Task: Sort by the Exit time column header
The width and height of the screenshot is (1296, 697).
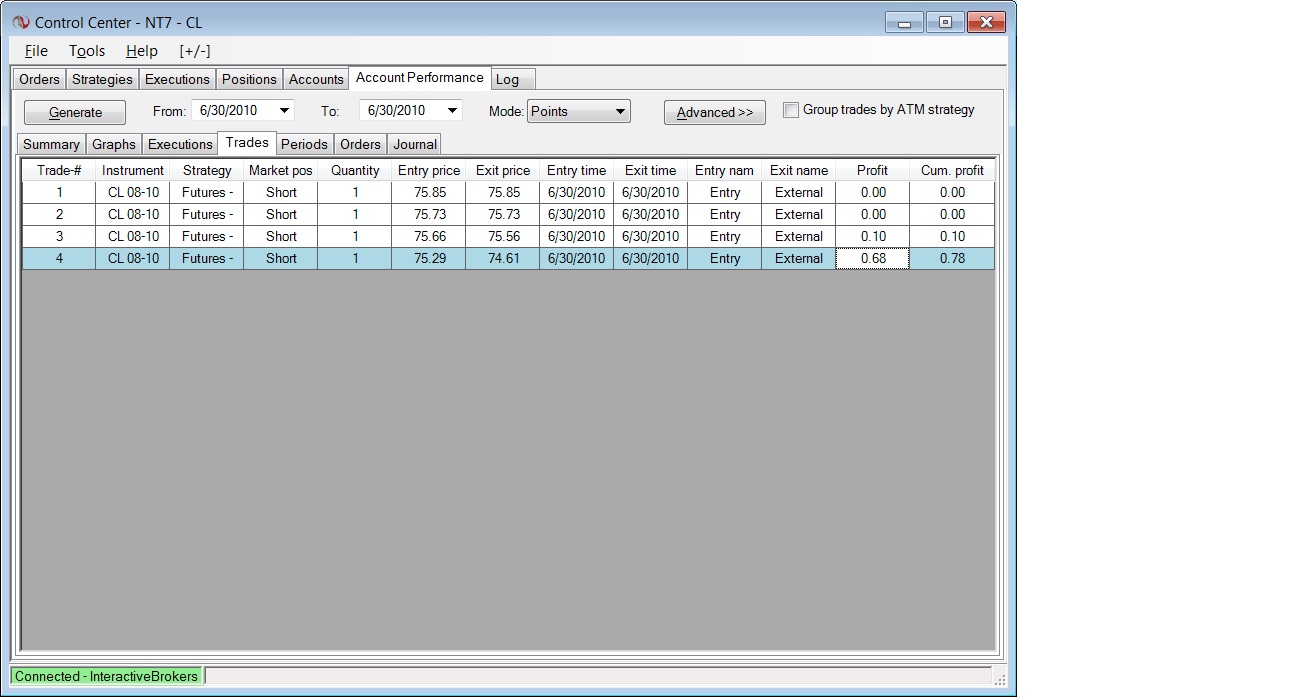Action: [x=651, y=170]
